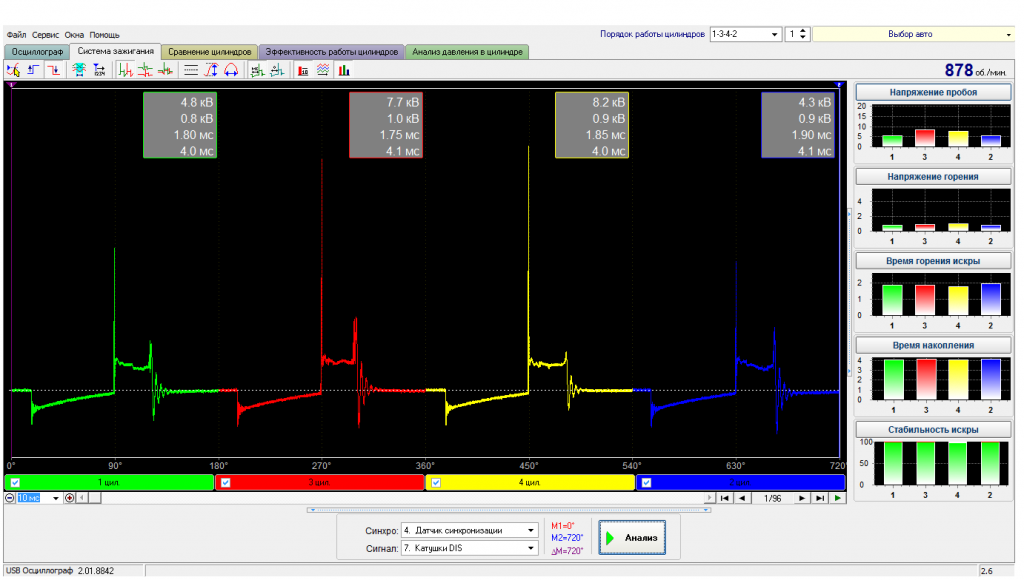Select the overlaid waveforms display icon
This screenshot has height=580, width=1024.
point(165,70)
